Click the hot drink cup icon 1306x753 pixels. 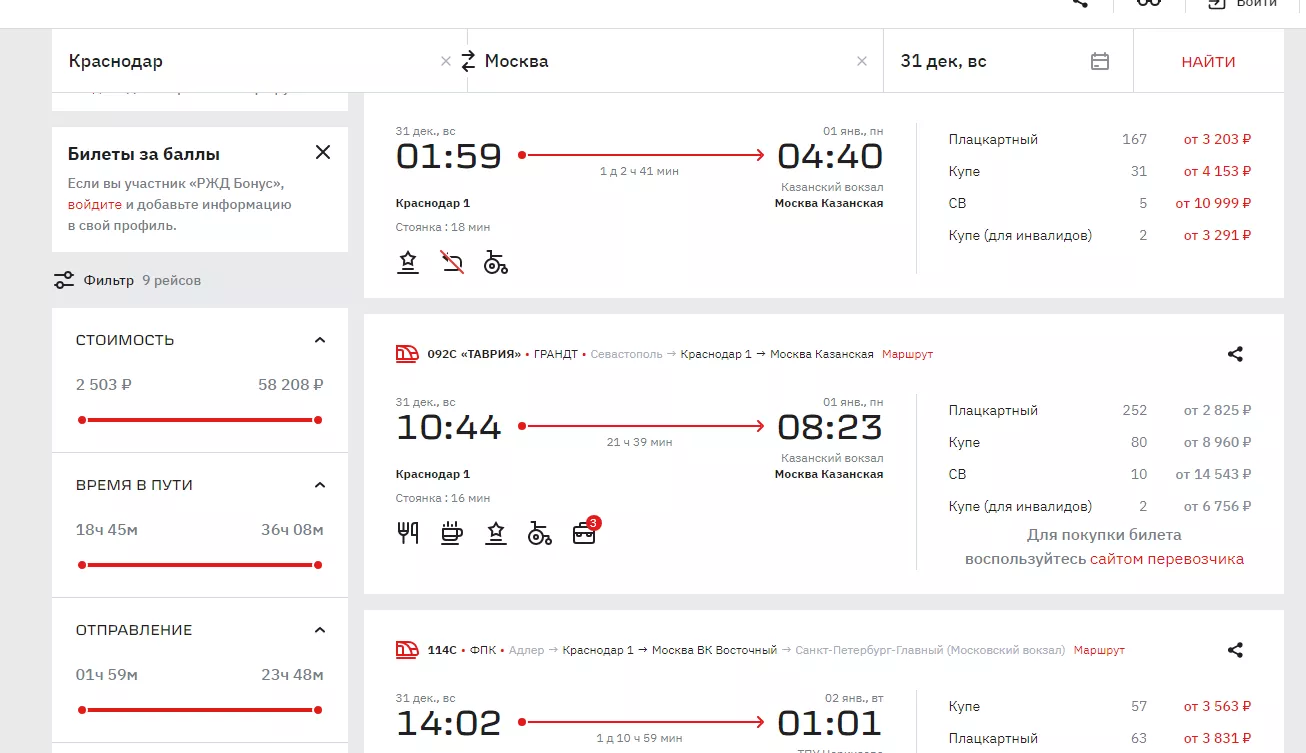452,533
